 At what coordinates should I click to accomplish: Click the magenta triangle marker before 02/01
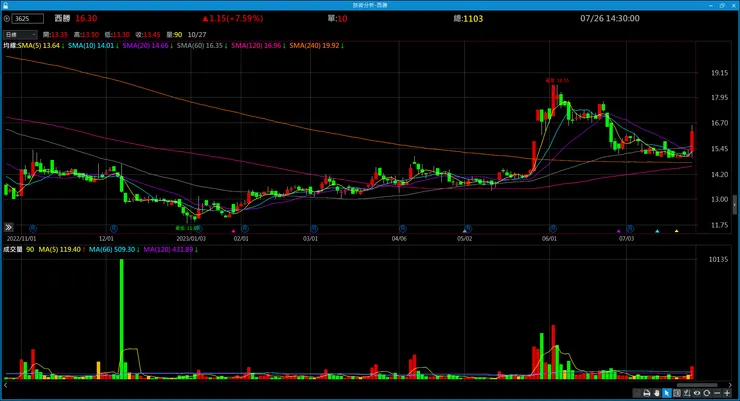click(x=233, y=231)
